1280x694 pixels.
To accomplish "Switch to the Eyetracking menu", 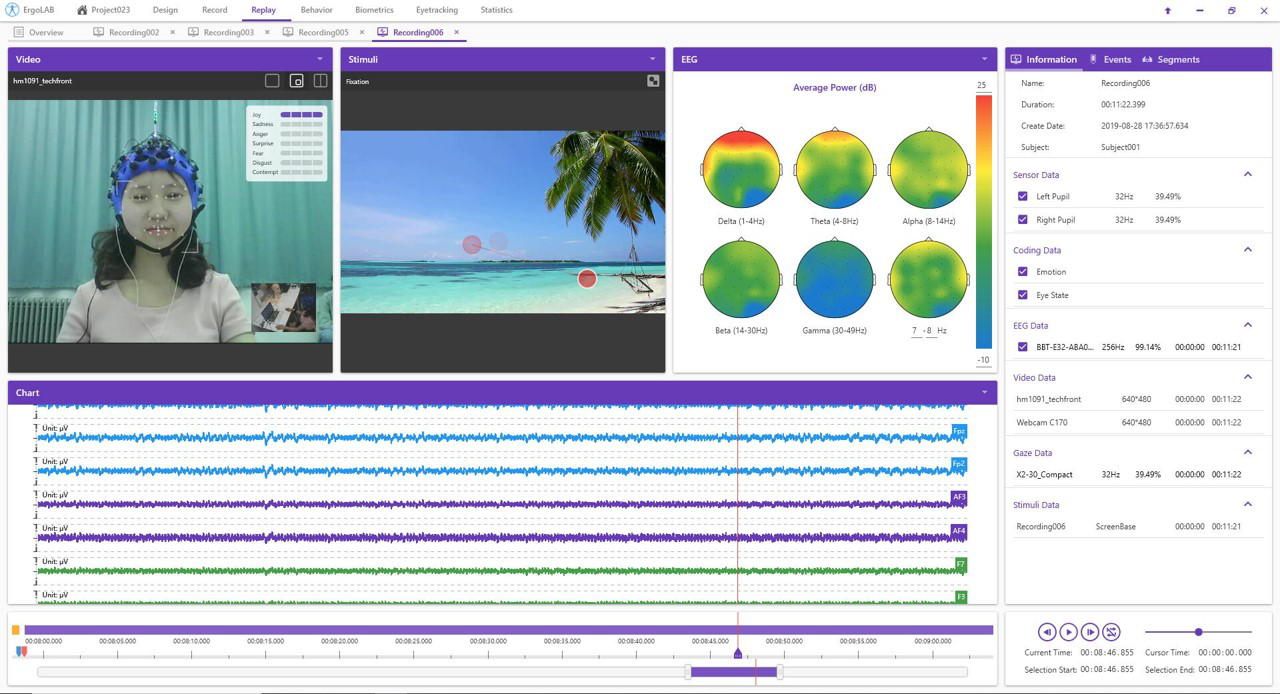I will [x=436, y=10].
